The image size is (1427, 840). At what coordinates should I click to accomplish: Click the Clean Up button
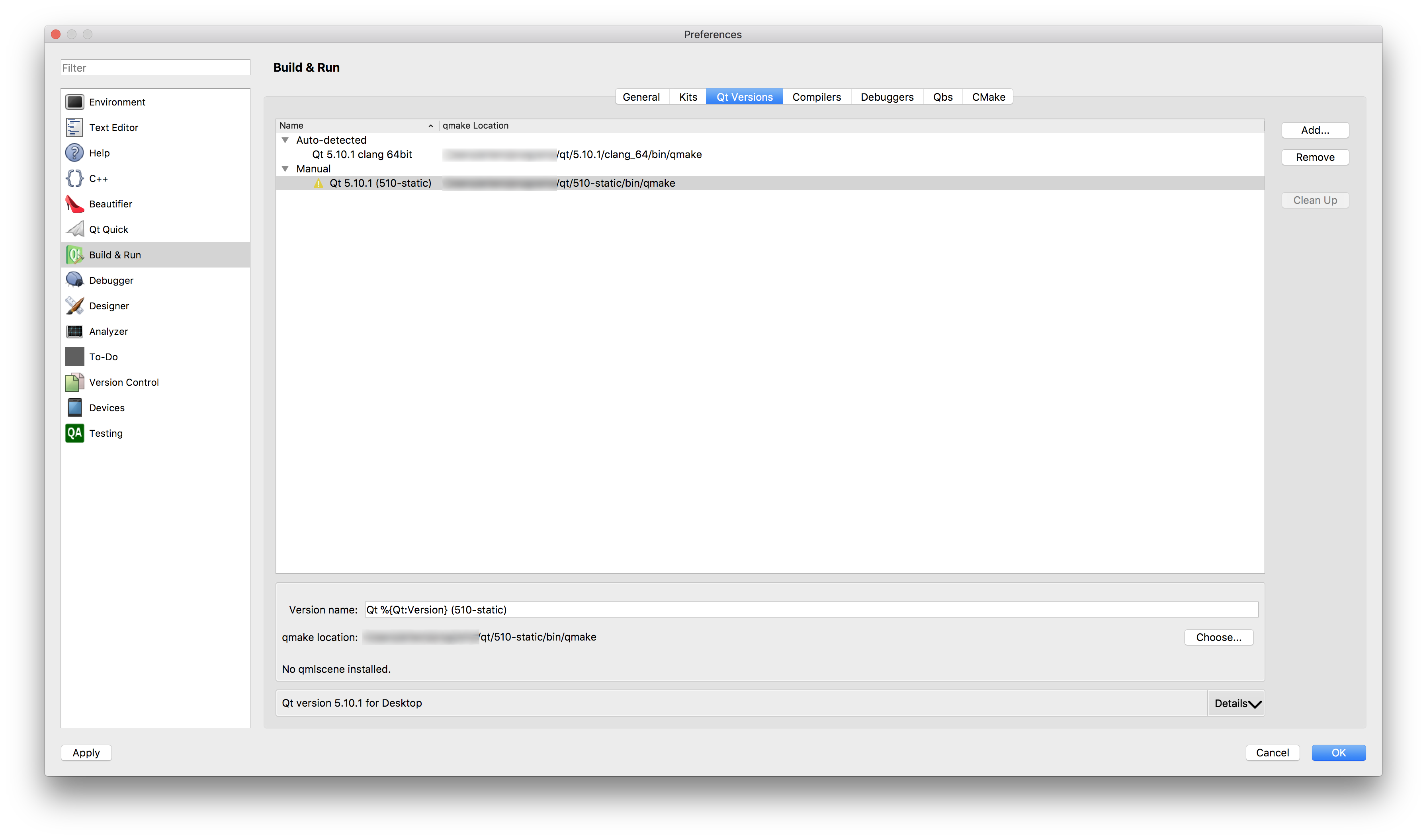pyautogui.click(x=1315, y=200)
